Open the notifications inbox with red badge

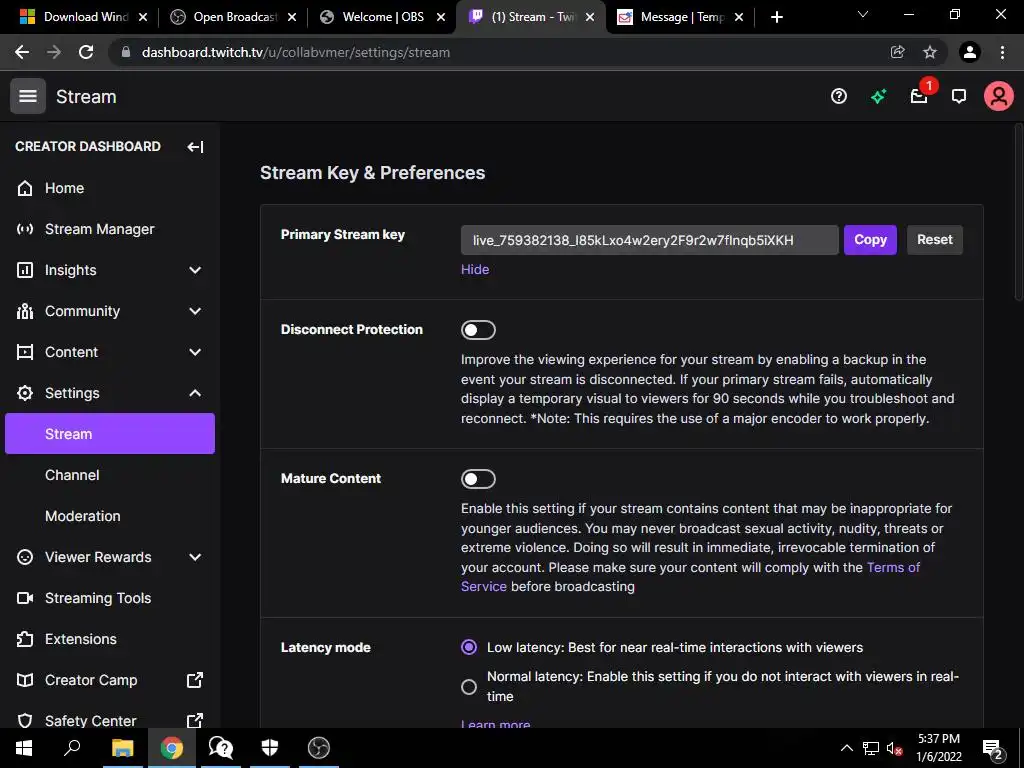point(920,97)
